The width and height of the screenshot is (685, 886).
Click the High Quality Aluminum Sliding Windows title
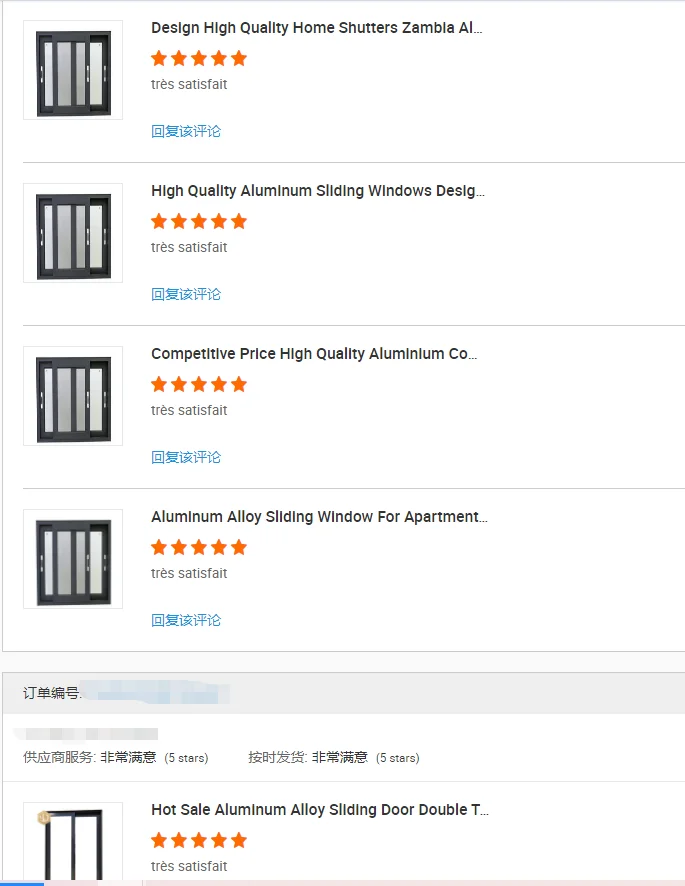coord(317,191)
